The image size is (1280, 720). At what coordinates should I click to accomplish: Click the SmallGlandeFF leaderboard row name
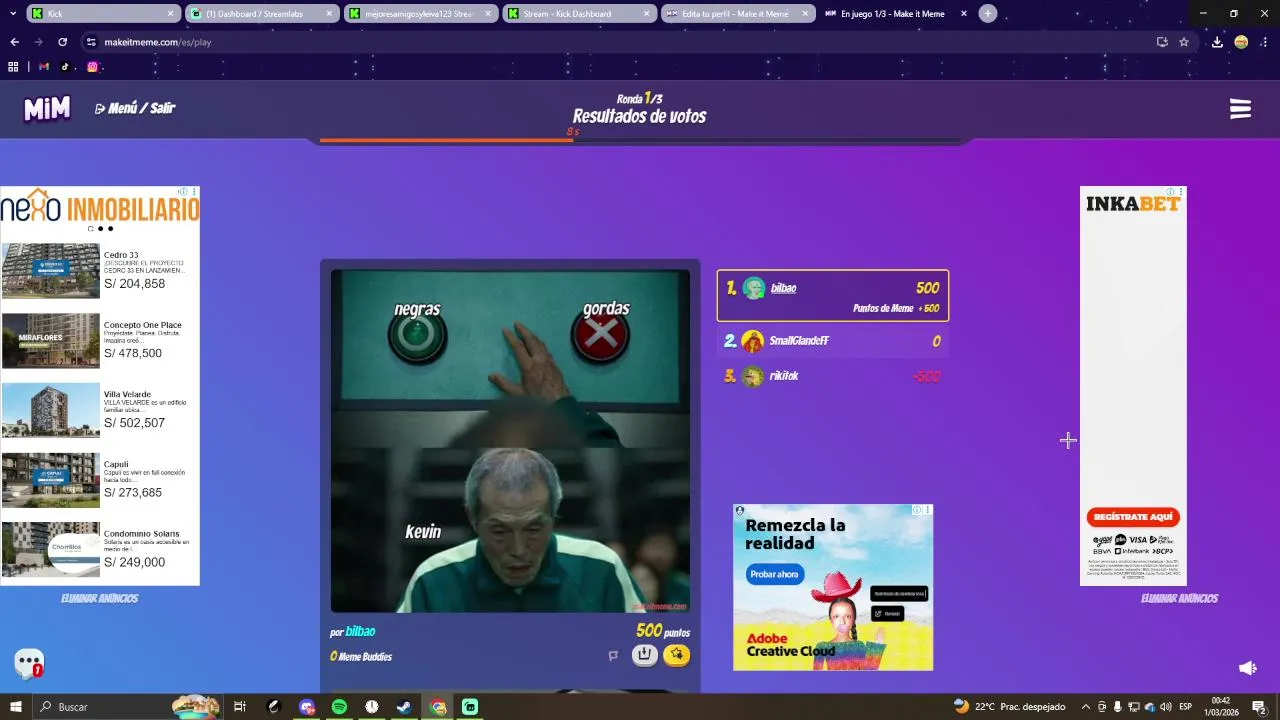point(799,341)
